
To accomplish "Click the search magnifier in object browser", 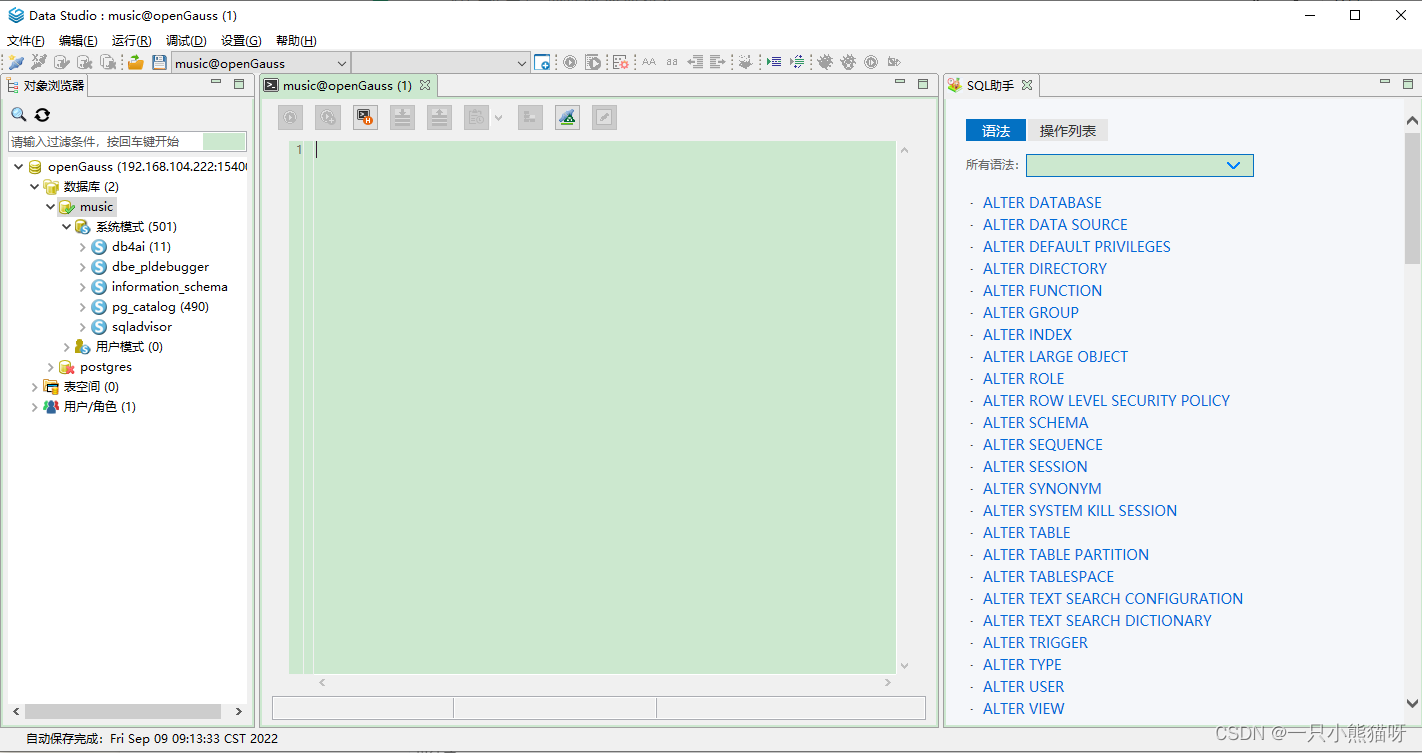I will coord(19,115).
